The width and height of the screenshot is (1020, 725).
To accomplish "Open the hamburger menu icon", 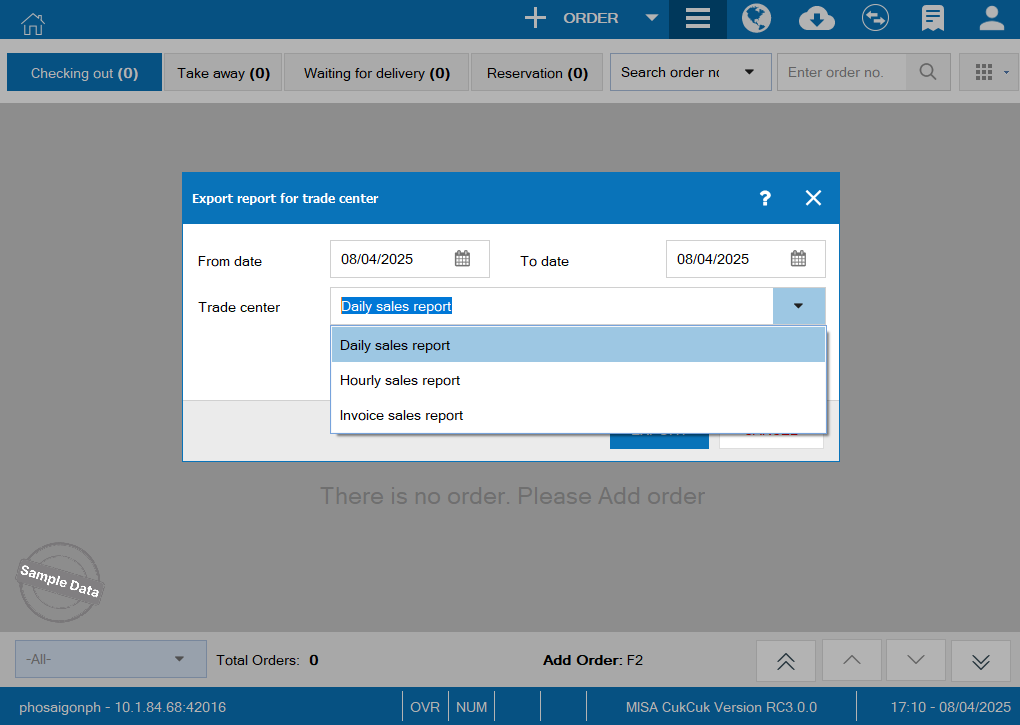I will coord(697,19).
